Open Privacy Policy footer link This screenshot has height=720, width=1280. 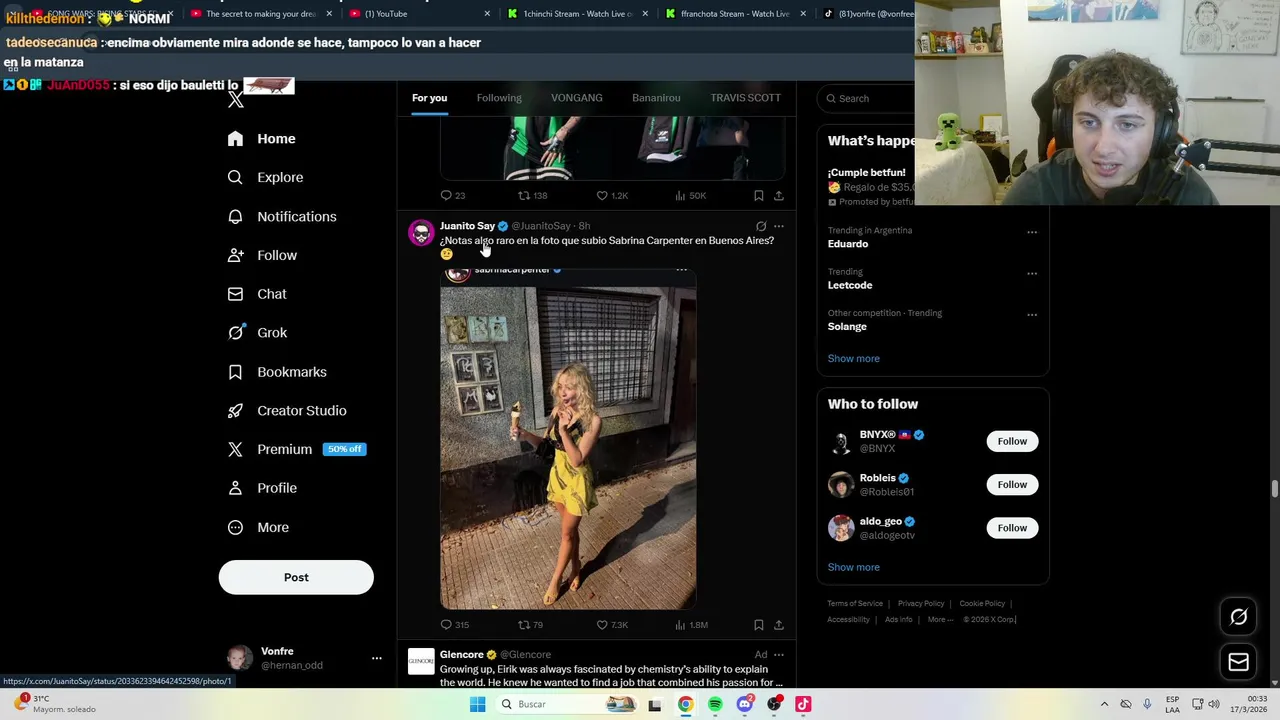(921, 604)
